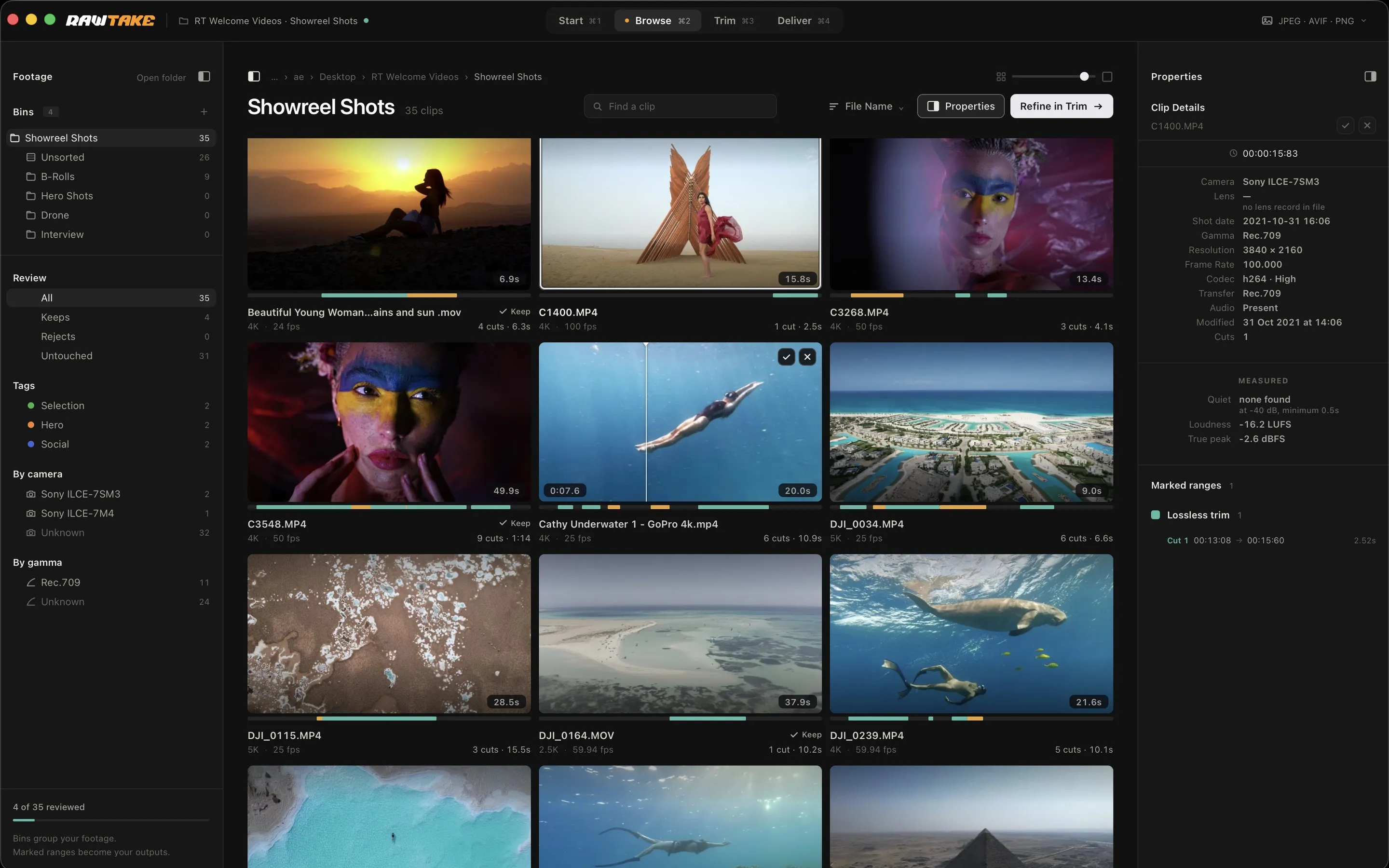This screenshot has height=868, width=1389.
Task: Select the Browse tab
Action: (657, 21)
